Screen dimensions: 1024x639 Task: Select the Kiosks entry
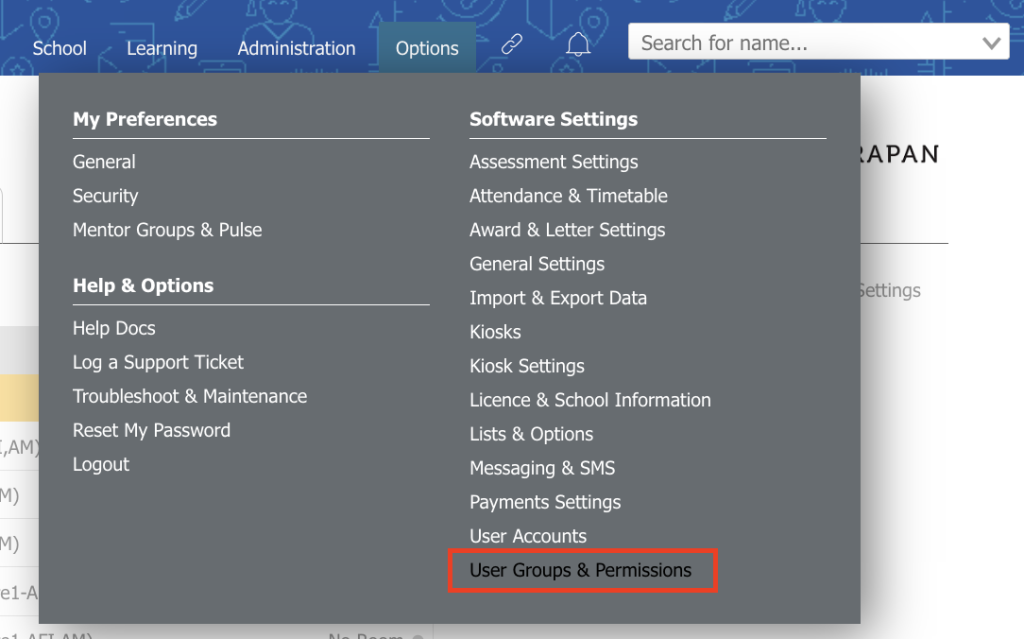click(495, 332)
